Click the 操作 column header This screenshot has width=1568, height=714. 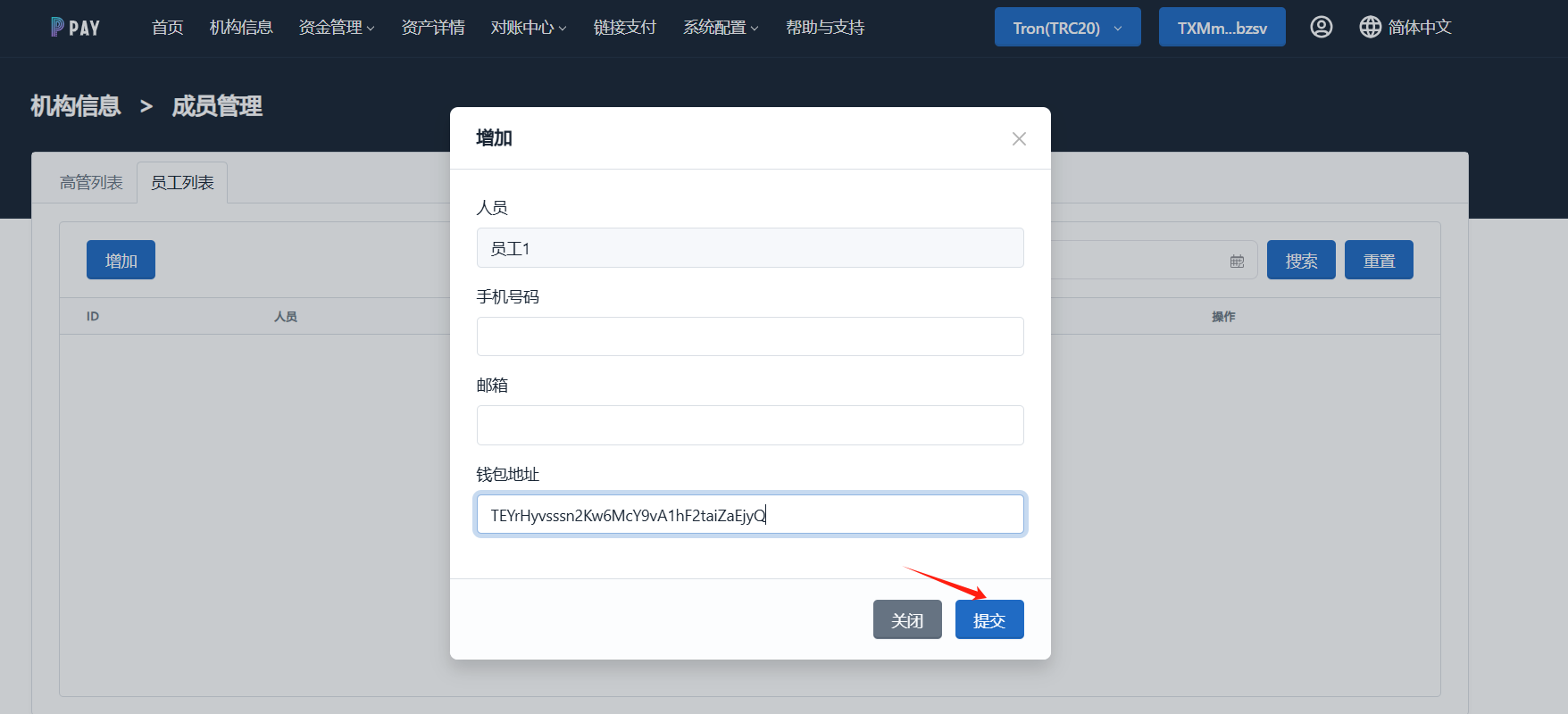tap(1223, 316)
